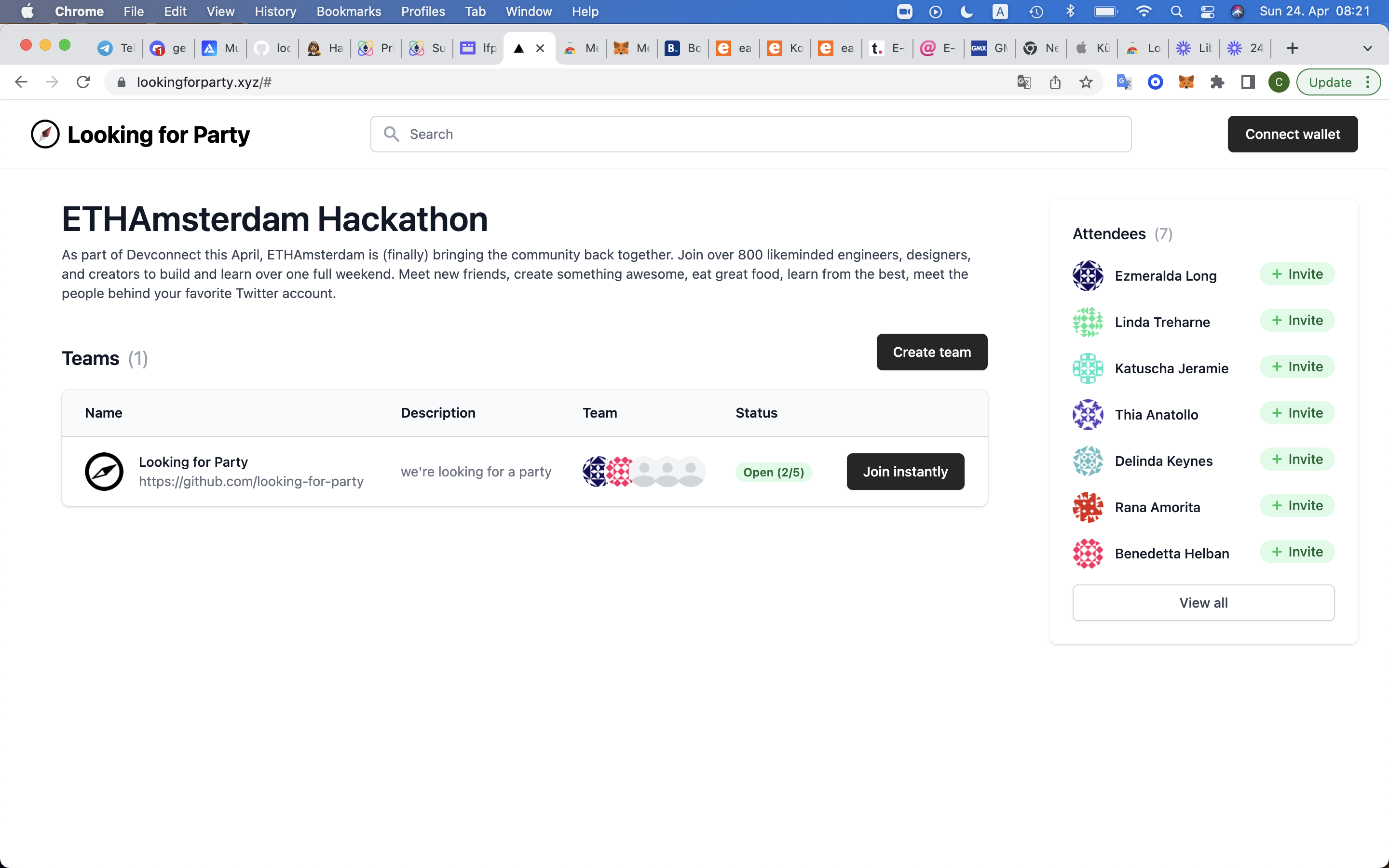Viewport: 1389px width, 868px height.
Task: Open the share icon in address bar
Action: point(1055,82)
